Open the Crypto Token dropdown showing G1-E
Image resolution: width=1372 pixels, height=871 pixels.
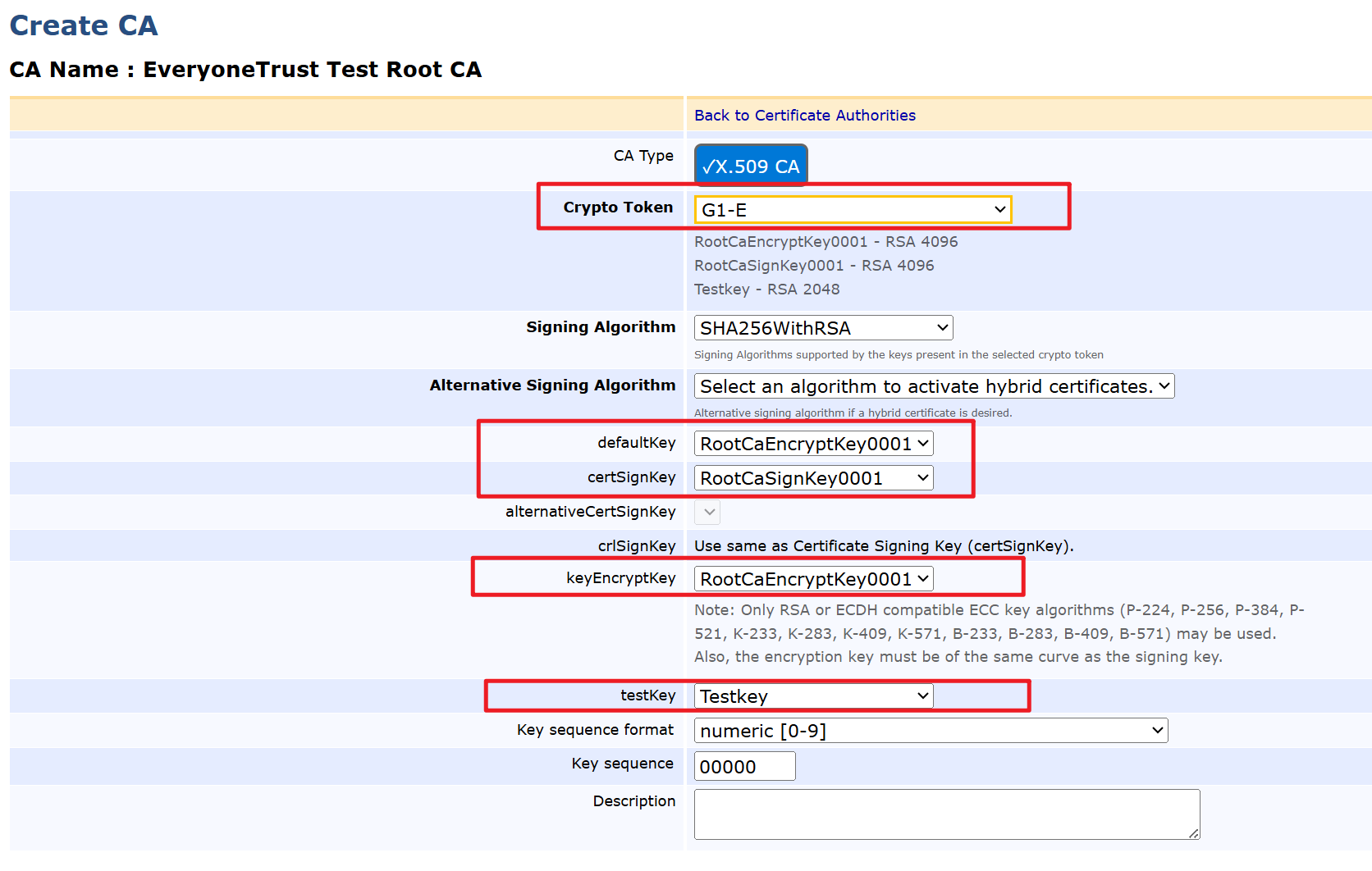click(853, 210)
